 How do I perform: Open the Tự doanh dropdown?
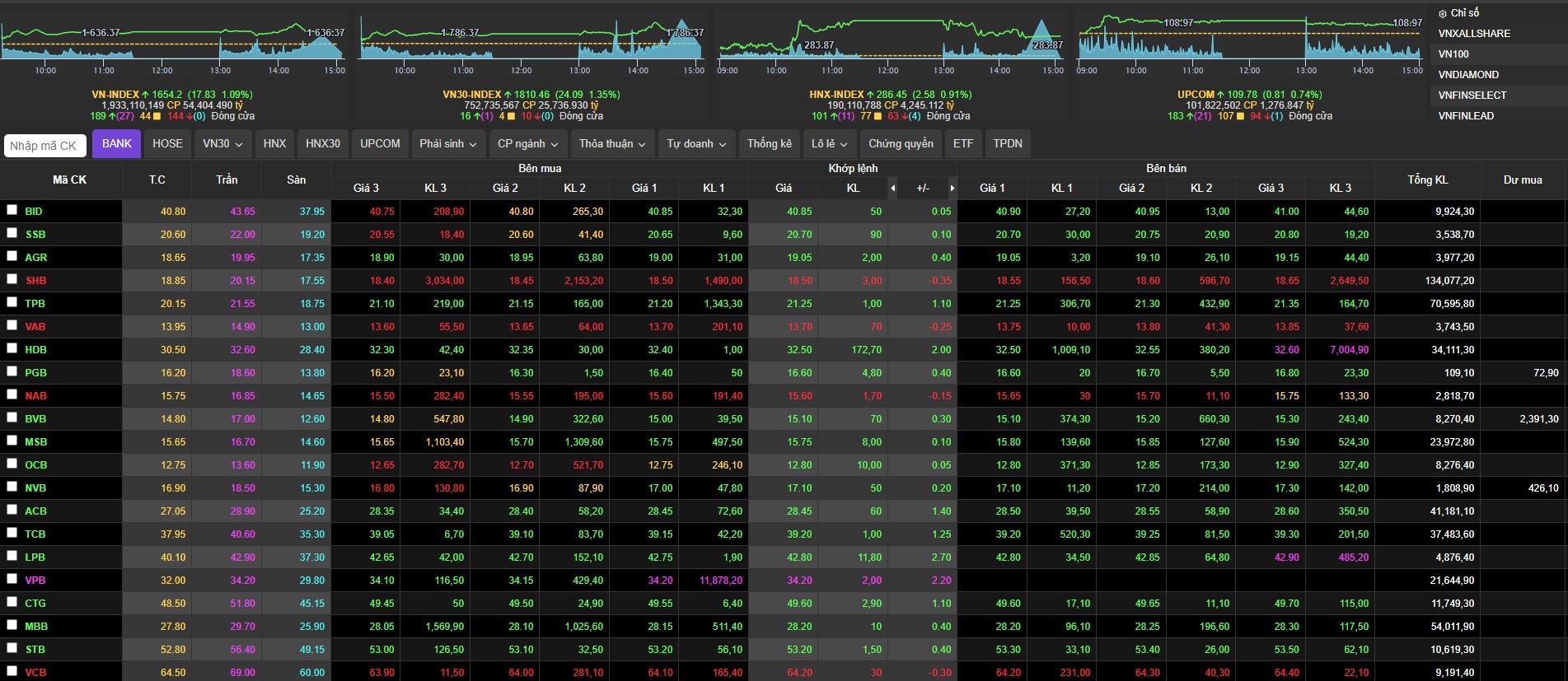pos(696,143)
